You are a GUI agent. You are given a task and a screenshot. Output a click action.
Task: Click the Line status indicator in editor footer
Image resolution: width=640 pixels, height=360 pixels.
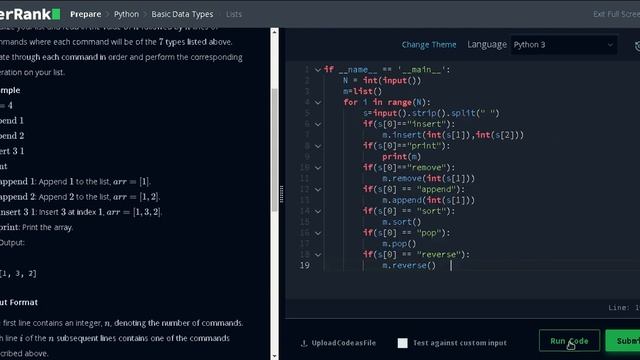tap(624, 308)
